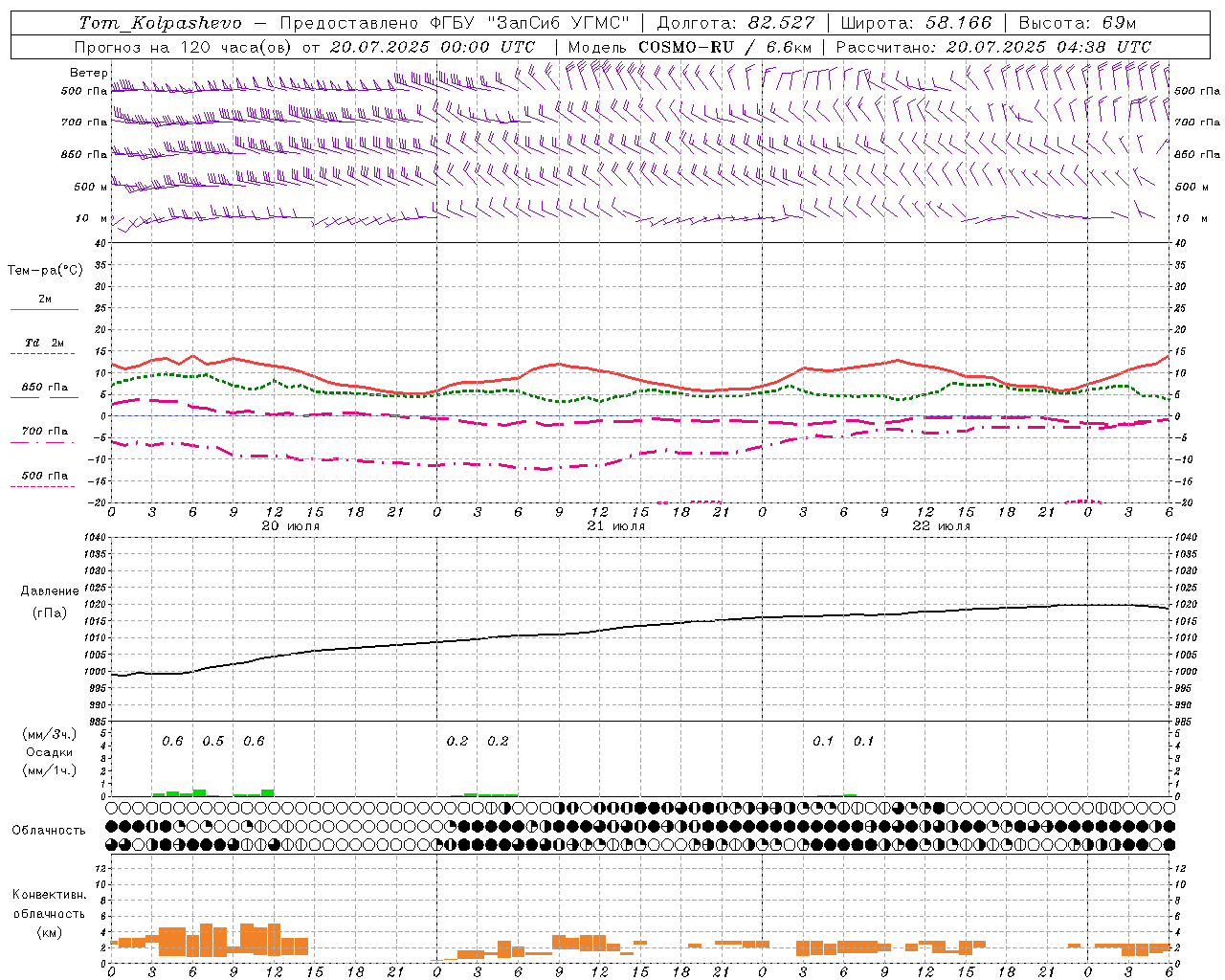Image resolution: width=1225 pixels, height=980 pixels.
Task: Click the '(гПа)' pressure unit label
Action: 50,612
